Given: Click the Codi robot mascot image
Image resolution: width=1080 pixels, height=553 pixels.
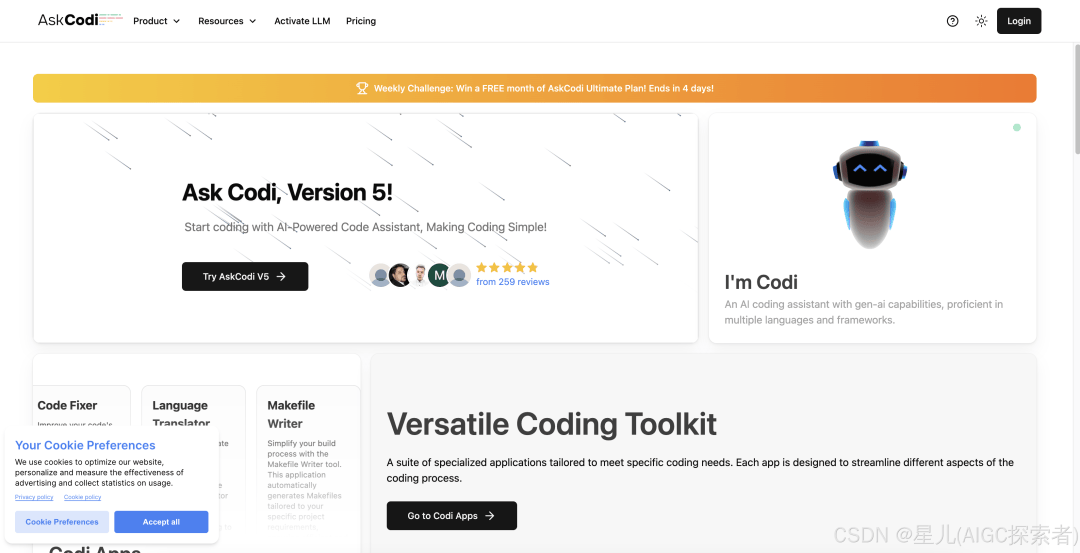Looking at the screenshot, I should [x=872, y=194].
